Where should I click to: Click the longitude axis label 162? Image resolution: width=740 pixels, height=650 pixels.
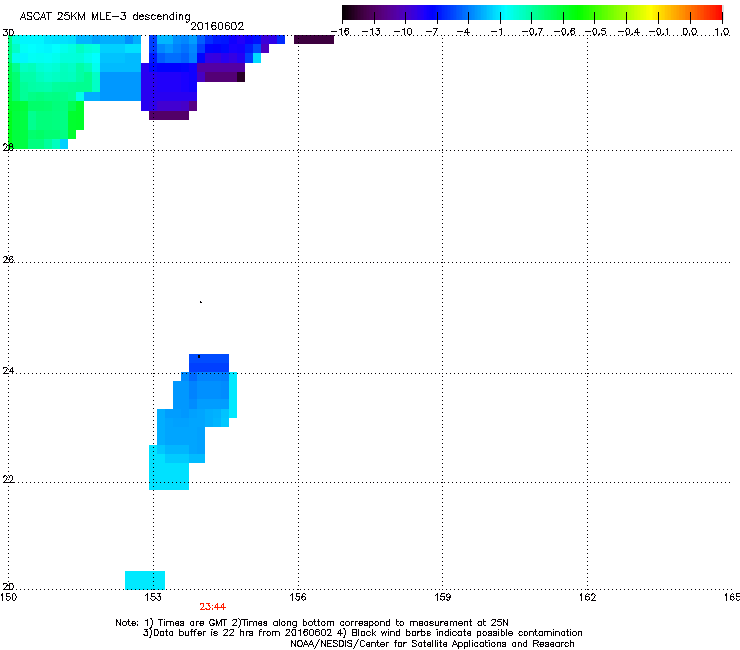click(587, 597)
